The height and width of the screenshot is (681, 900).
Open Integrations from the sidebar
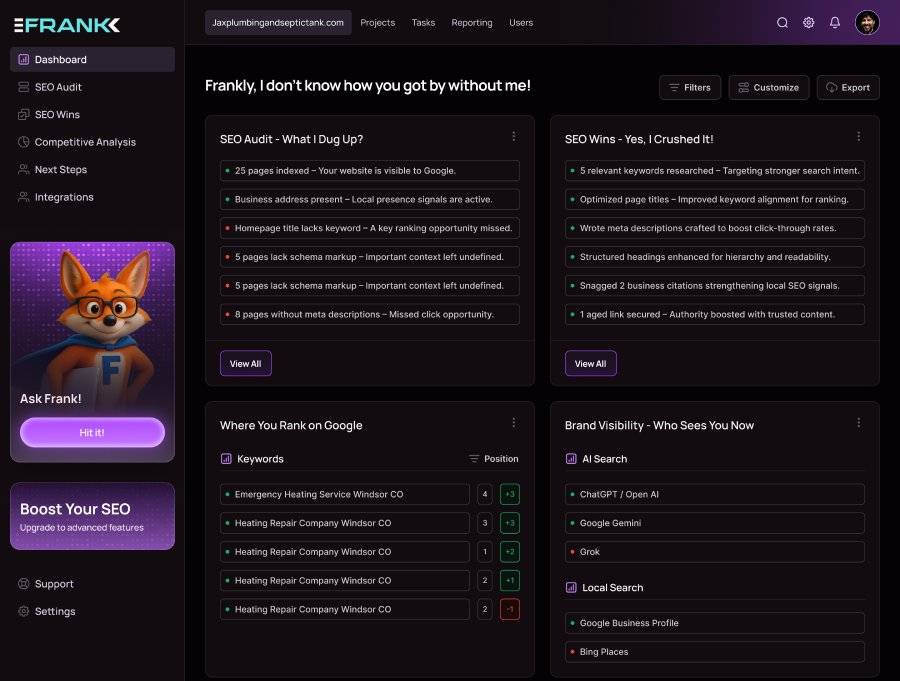coord(64,197)
